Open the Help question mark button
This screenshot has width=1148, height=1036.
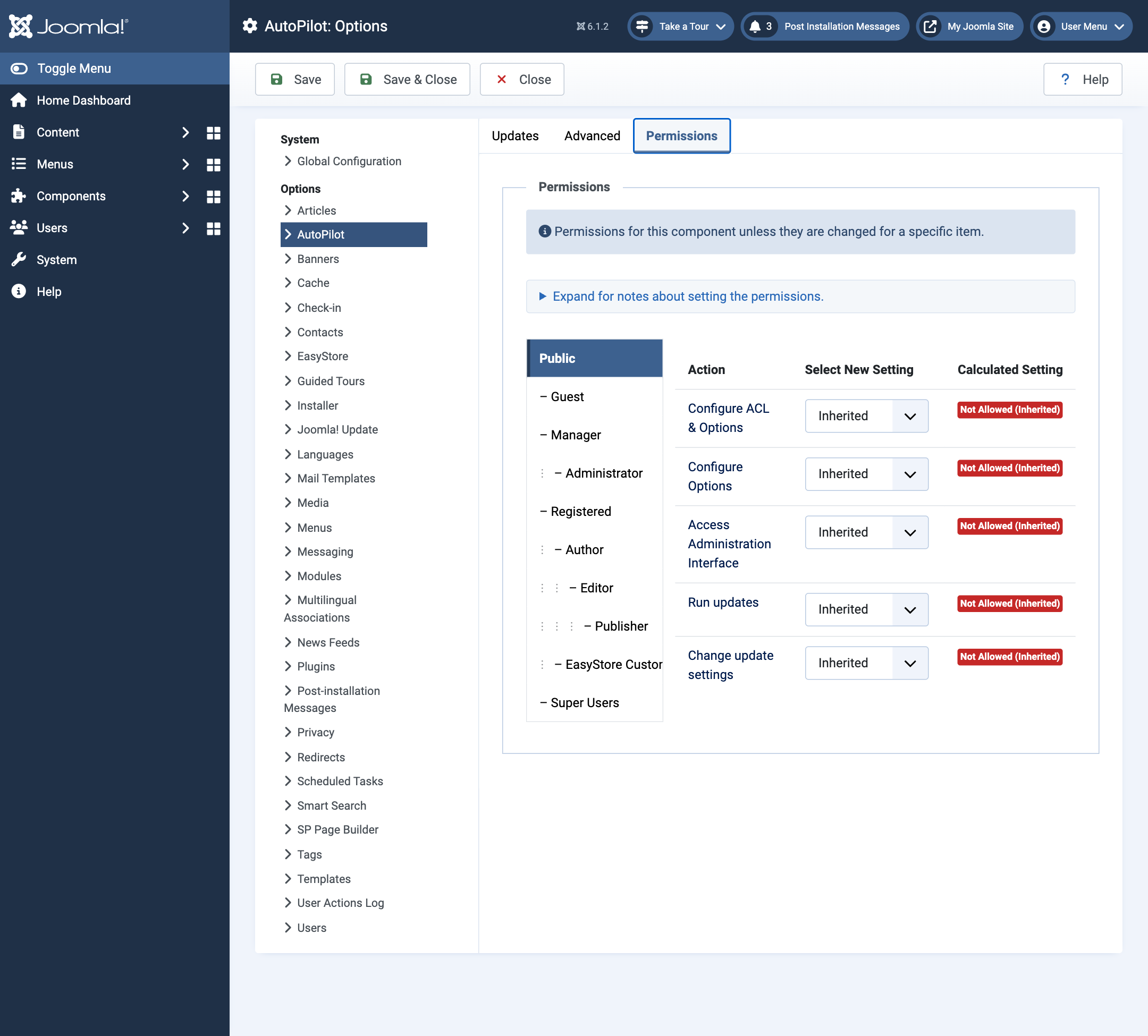click(x=1083, y=79)
